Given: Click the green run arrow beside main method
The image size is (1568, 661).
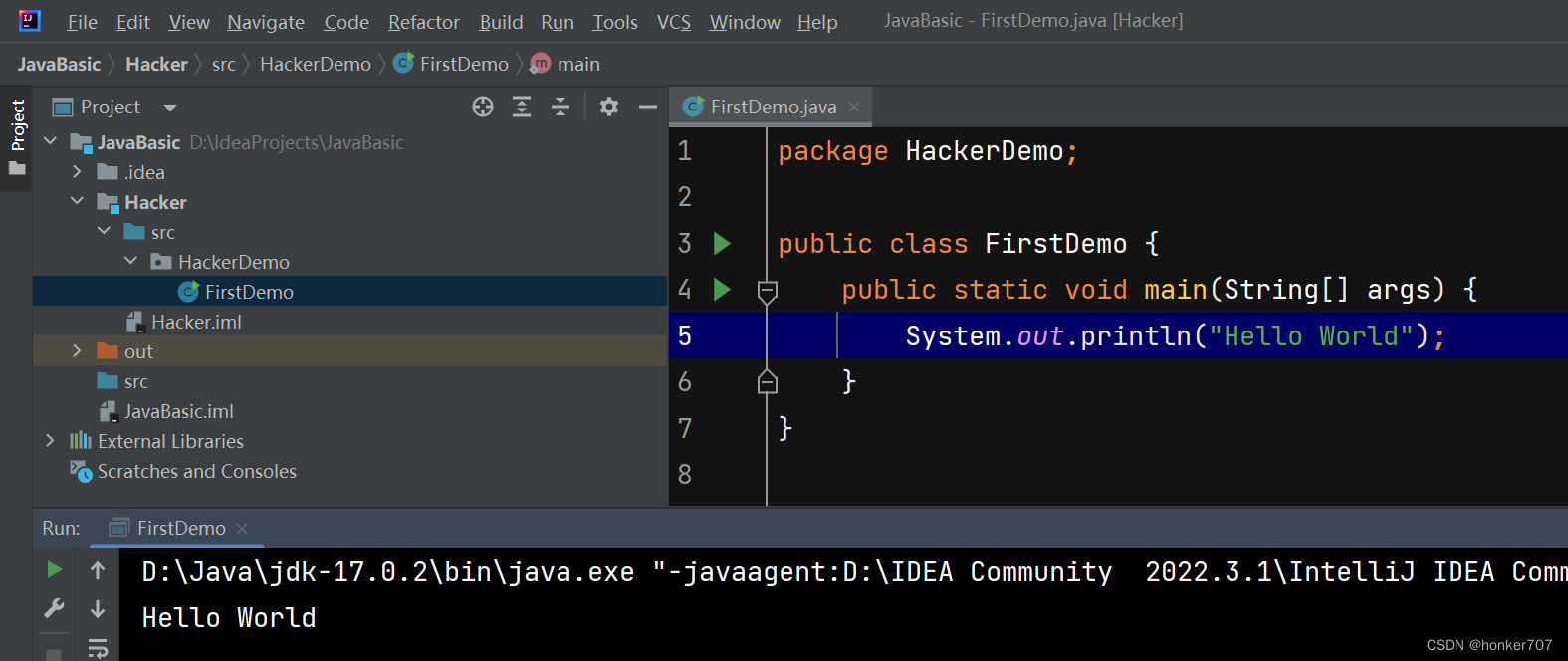Looking at the screenshot, I should [723, 290].
